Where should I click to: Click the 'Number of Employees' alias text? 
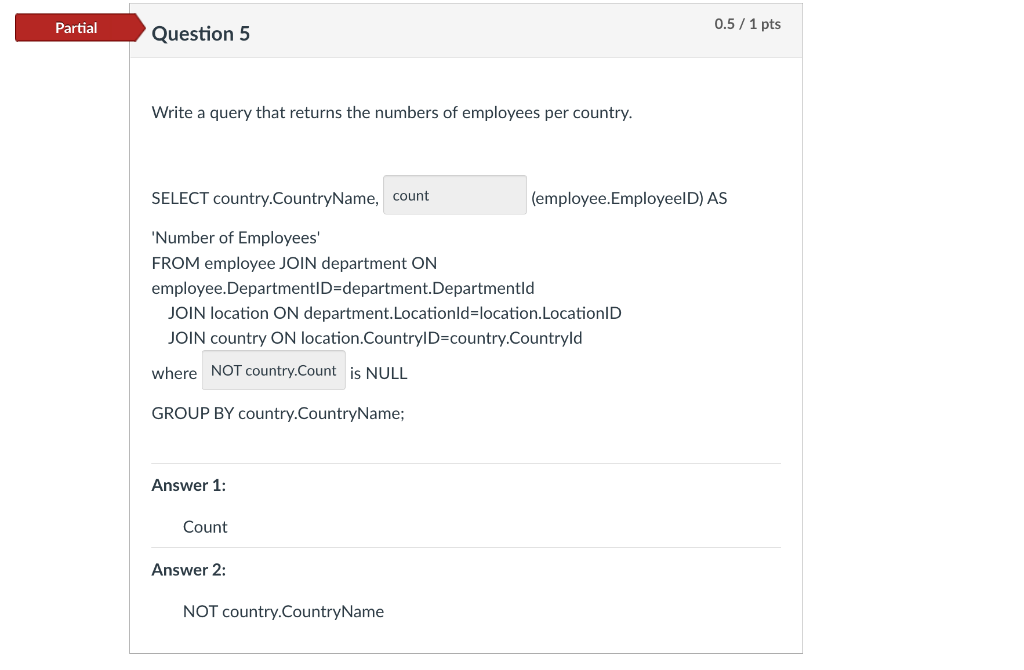click(x=234, y=237)
